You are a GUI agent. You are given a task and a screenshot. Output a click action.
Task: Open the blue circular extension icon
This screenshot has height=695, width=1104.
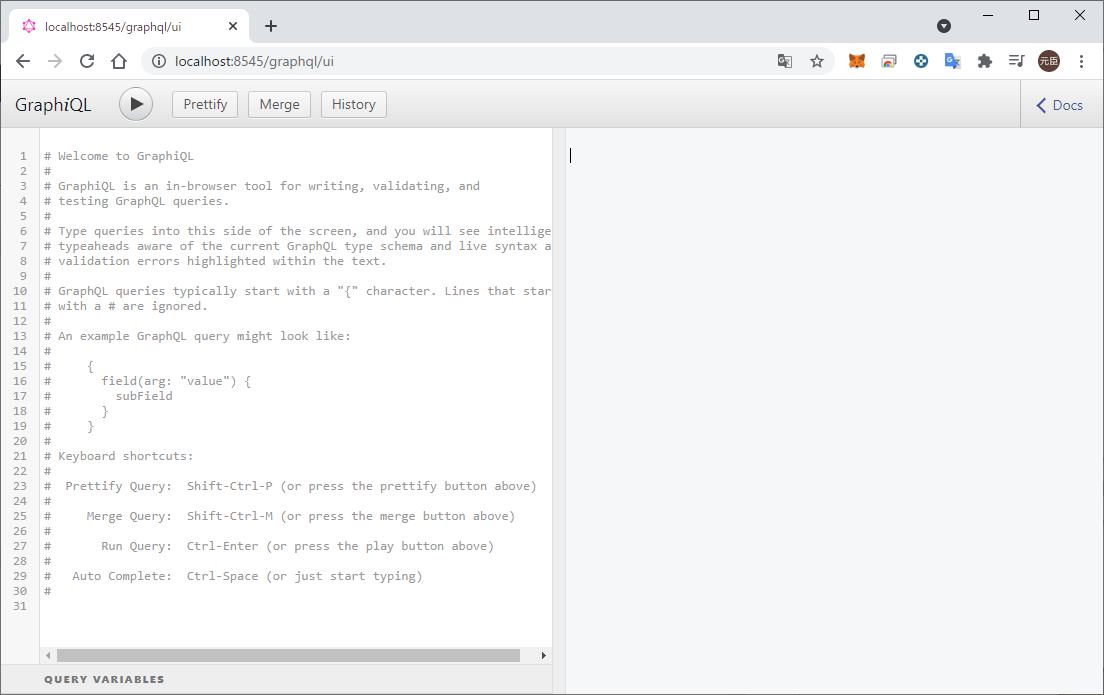[x=921, y=61]
